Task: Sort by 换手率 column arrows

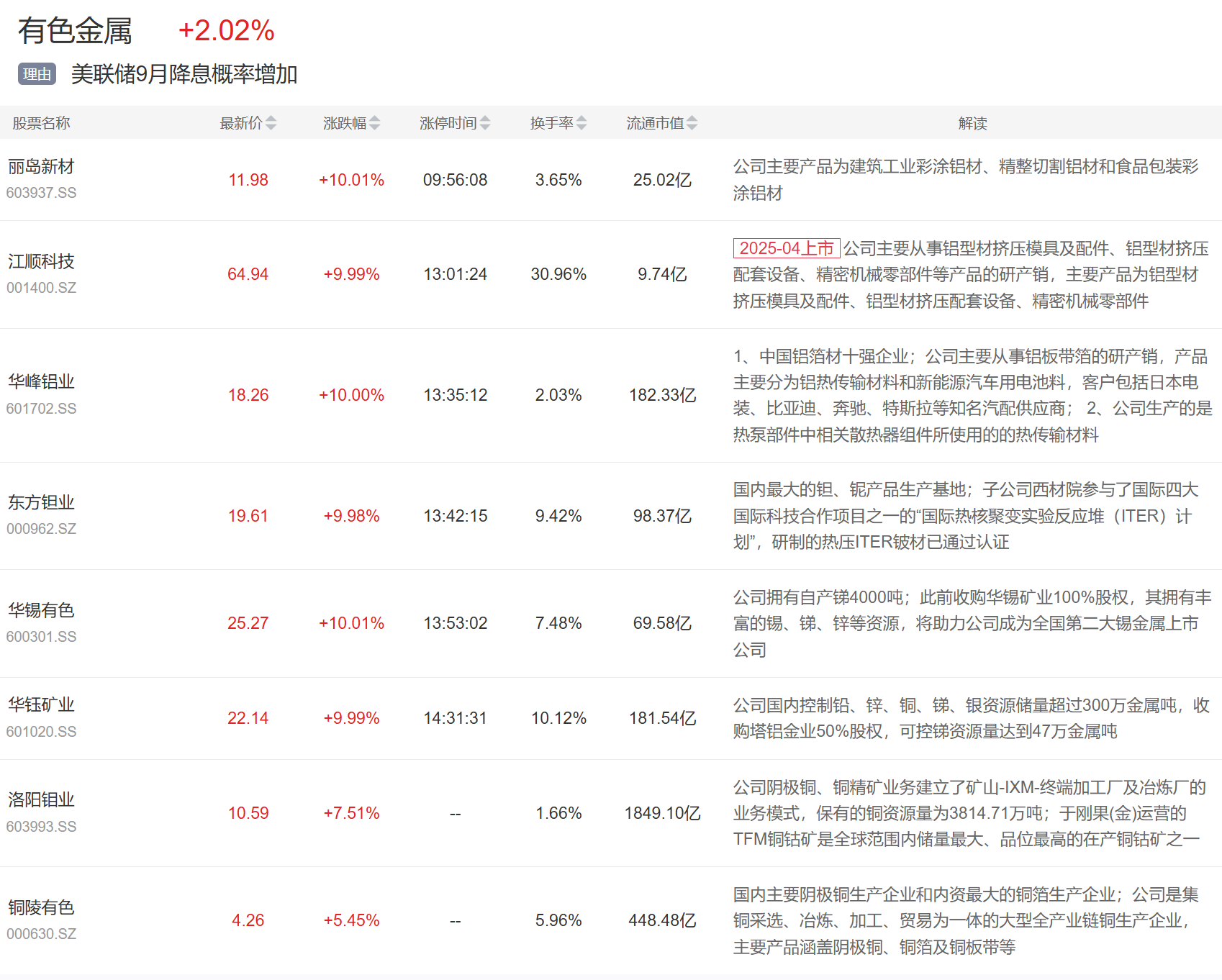Action: point(581,123)
